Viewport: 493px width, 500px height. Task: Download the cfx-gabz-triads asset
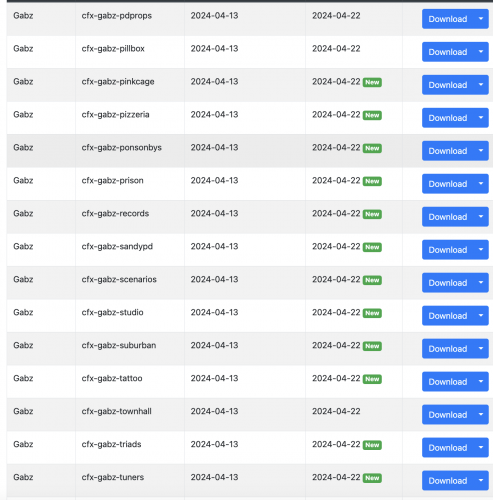(x=447, y=448)
